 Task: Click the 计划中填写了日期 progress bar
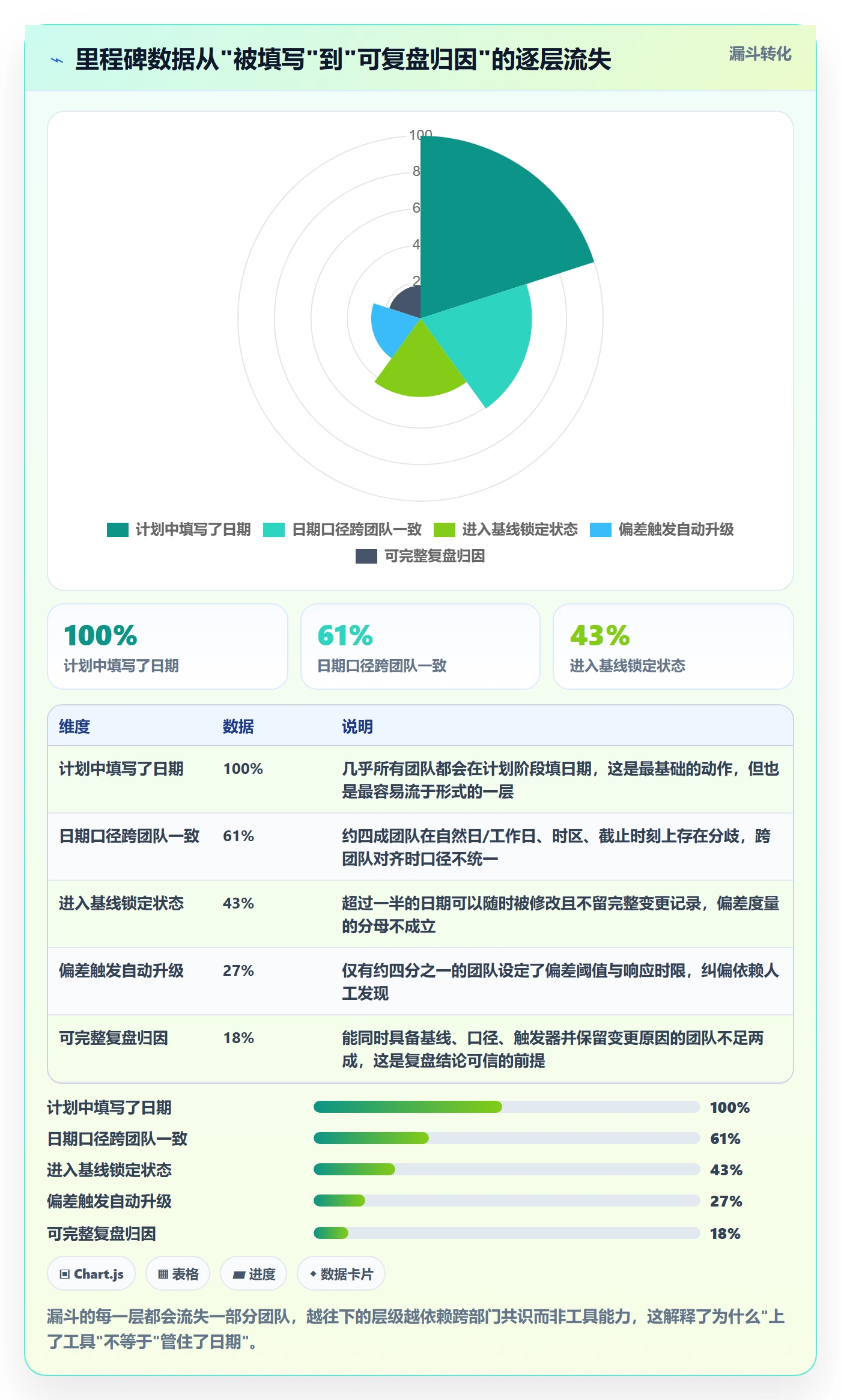[x=507, y=1107]
